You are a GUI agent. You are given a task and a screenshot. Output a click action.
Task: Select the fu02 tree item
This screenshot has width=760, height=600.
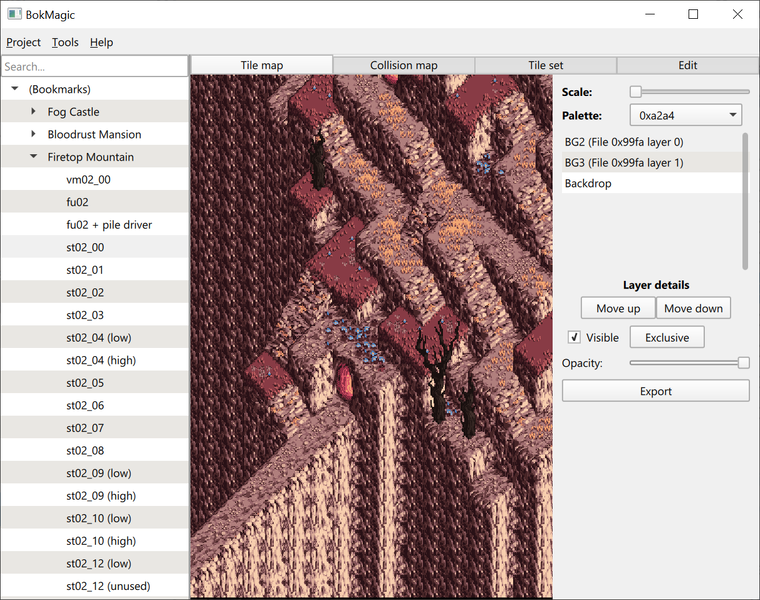[x=95, y=202]
